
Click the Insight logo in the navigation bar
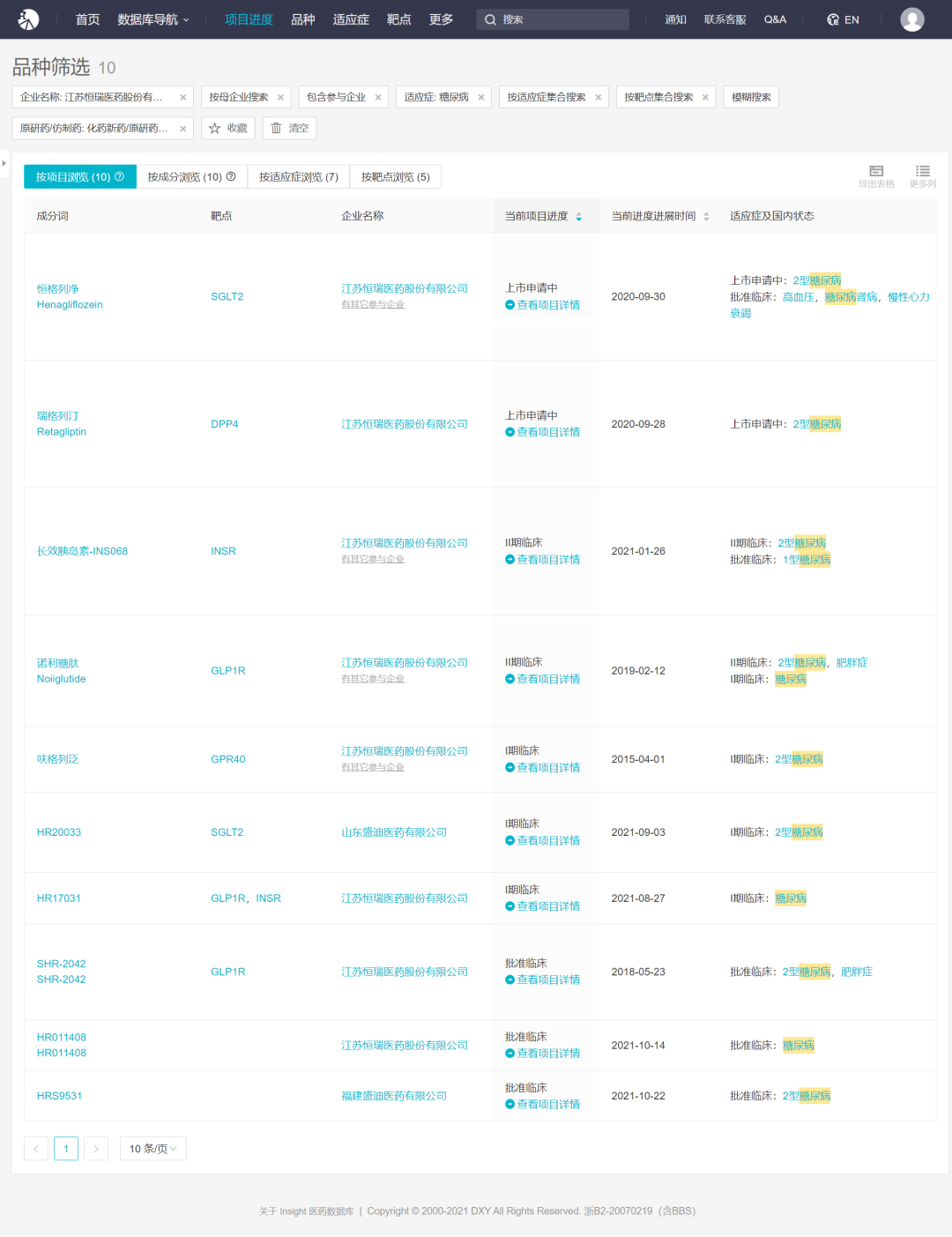[x=29, y=19]
